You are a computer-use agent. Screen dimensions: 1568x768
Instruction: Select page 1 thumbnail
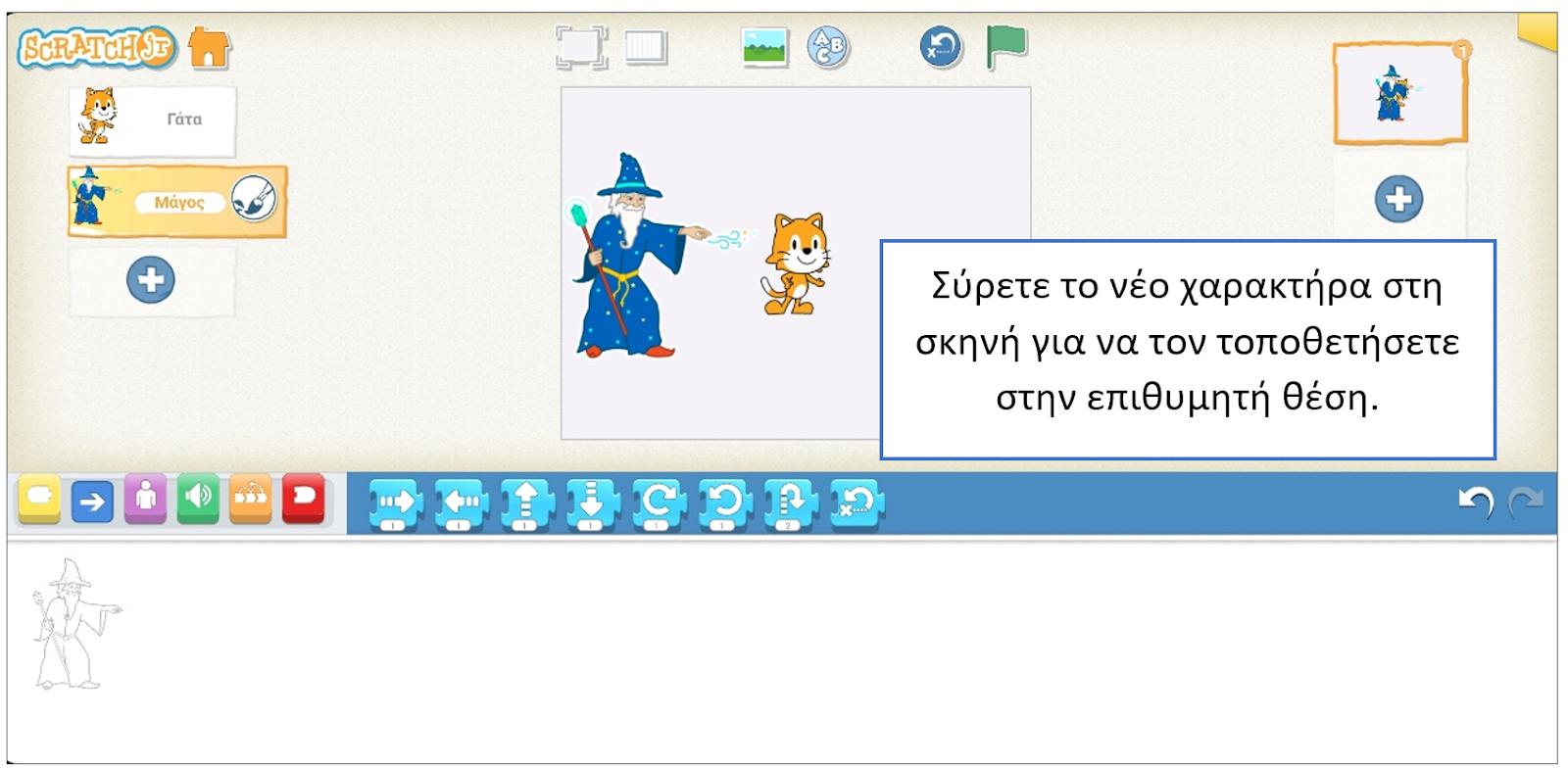tap(1399, 93)
